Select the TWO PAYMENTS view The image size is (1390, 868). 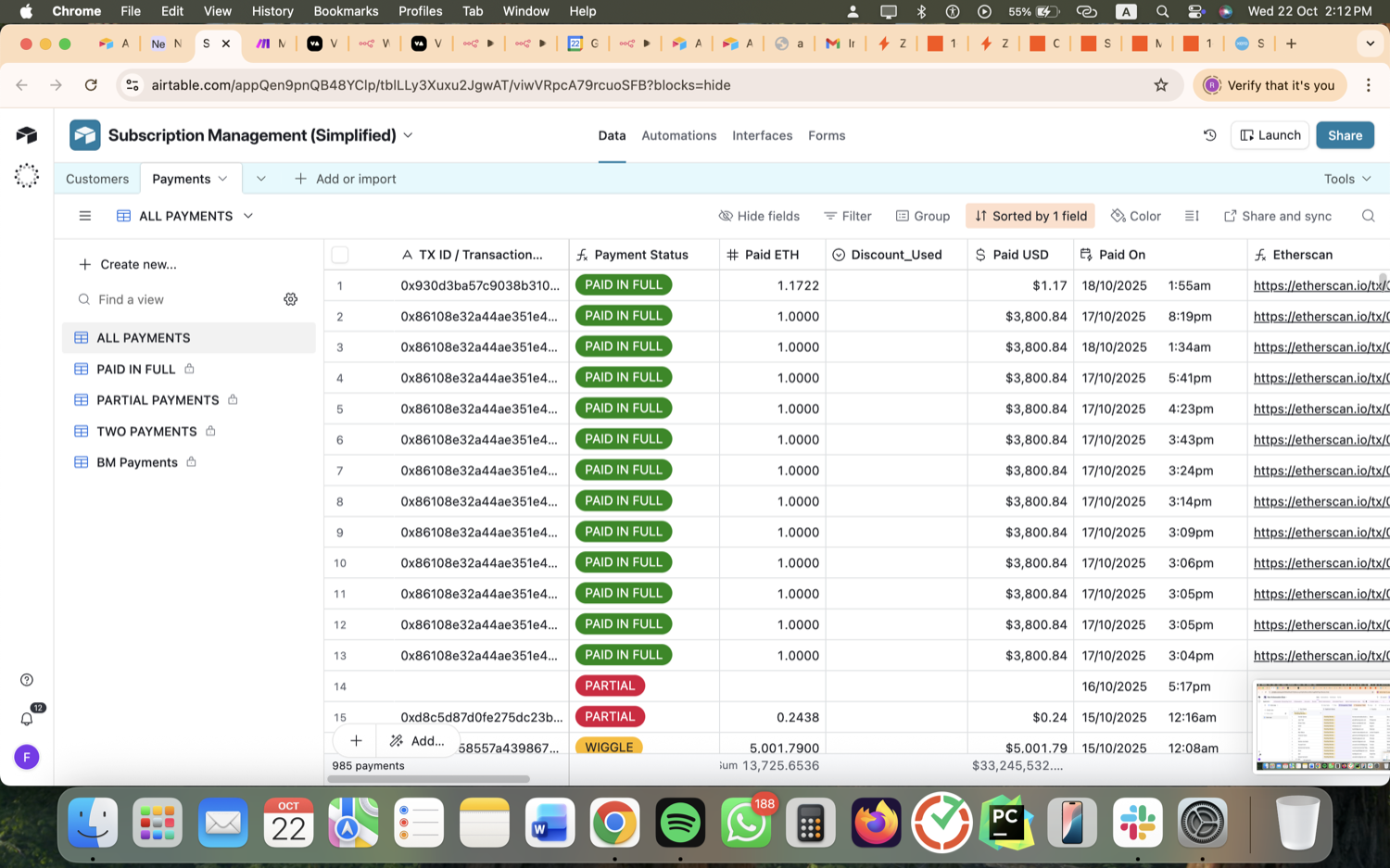click(146, 431)
